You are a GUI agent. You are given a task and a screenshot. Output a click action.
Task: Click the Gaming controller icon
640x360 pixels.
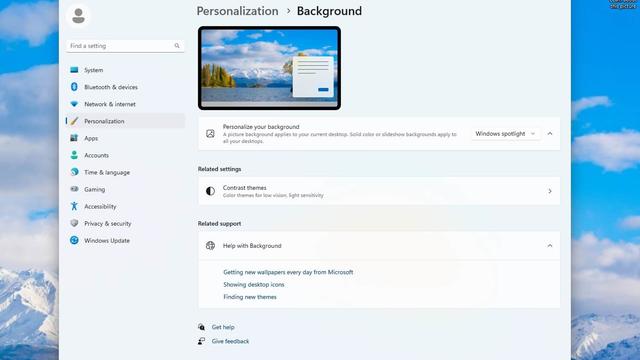[x=74, y=189]
